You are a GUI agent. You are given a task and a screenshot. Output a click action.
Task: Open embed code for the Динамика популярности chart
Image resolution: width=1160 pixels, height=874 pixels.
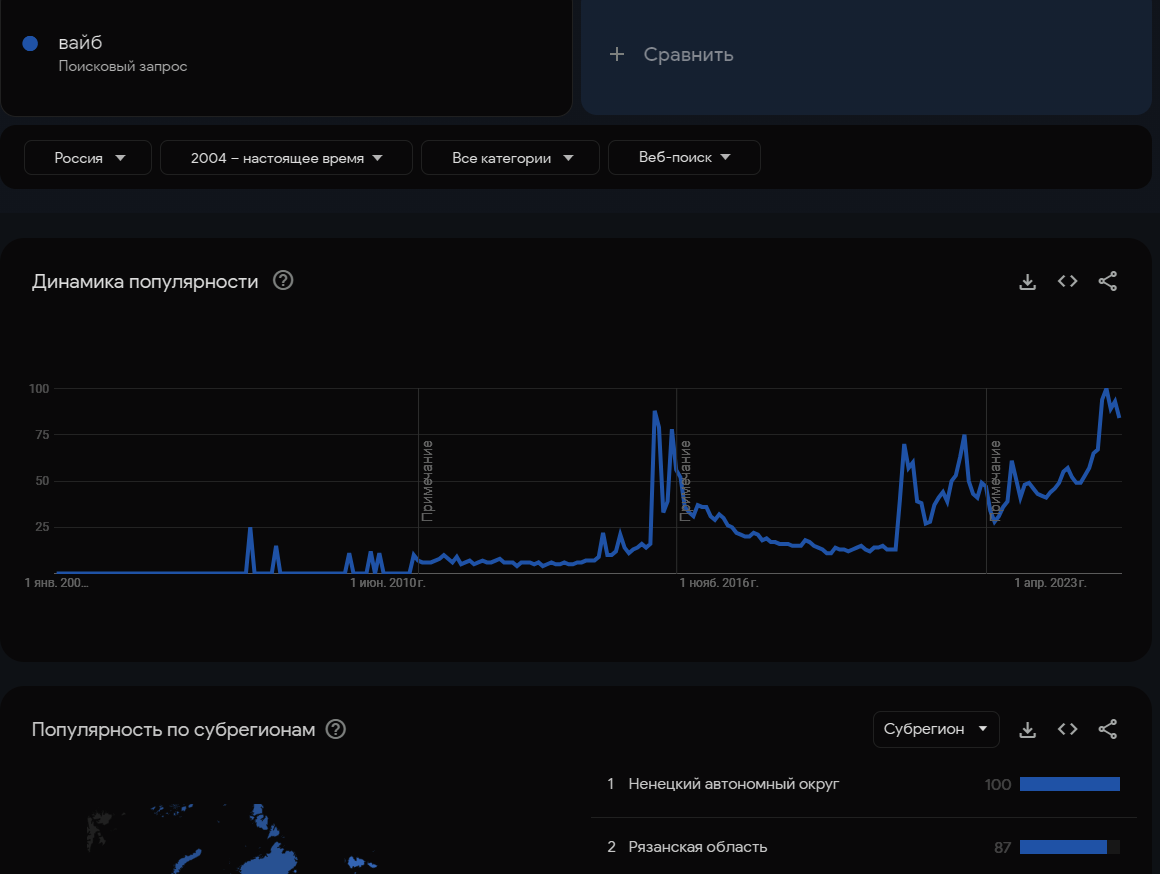coord(1067,281)
